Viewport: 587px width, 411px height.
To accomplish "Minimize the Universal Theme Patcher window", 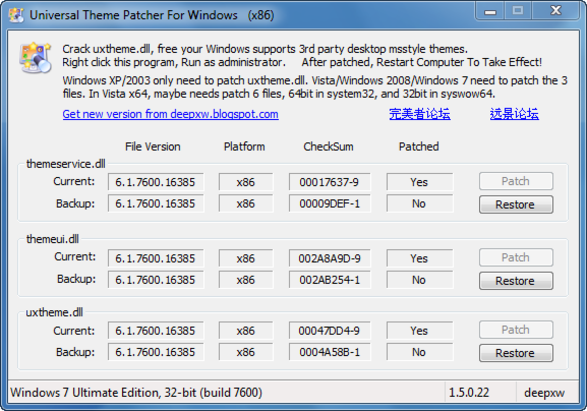I will tap(490, 12).
